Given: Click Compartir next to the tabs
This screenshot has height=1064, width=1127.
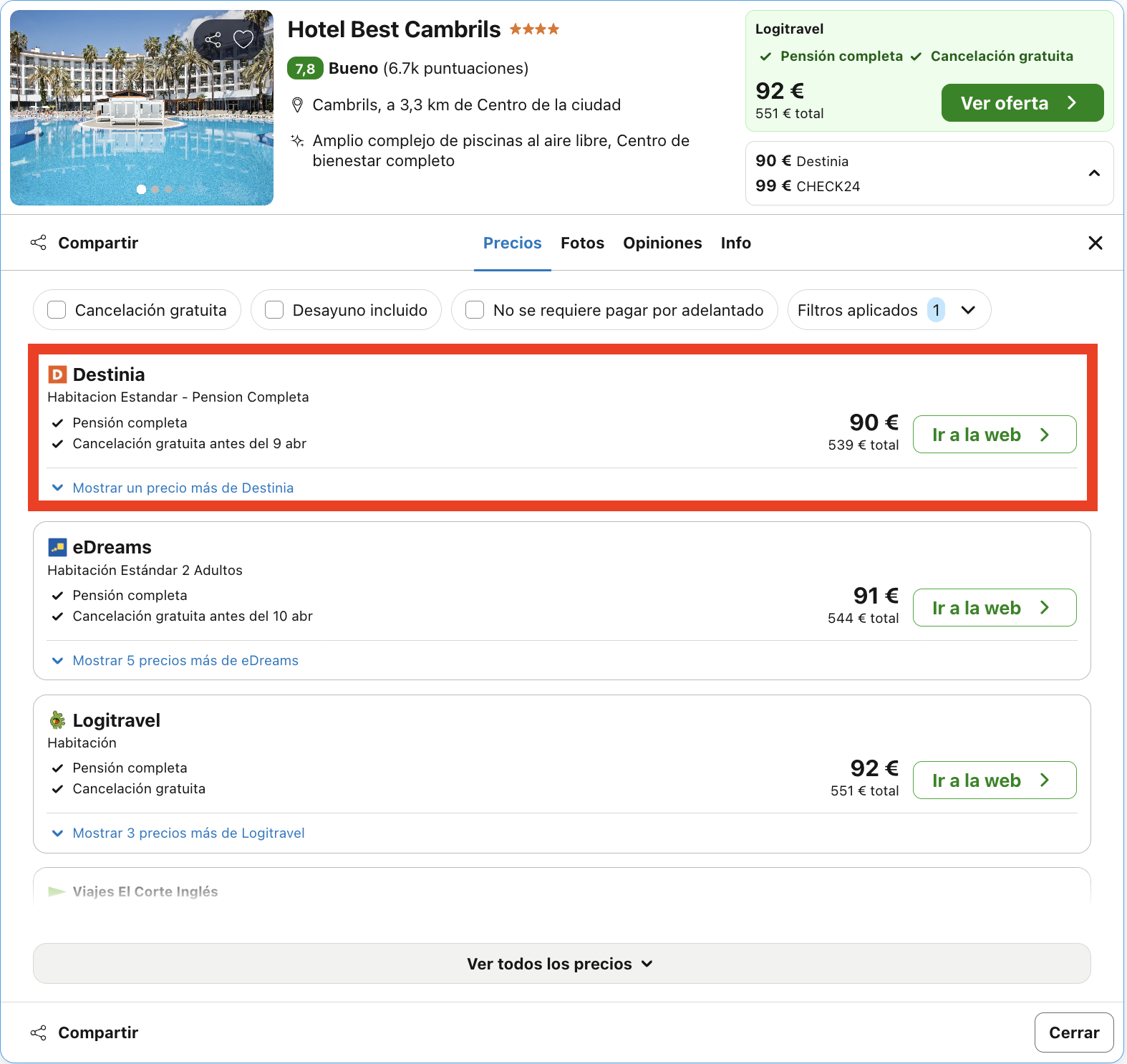Looking at the screenshot, I should tap(84, 243).
